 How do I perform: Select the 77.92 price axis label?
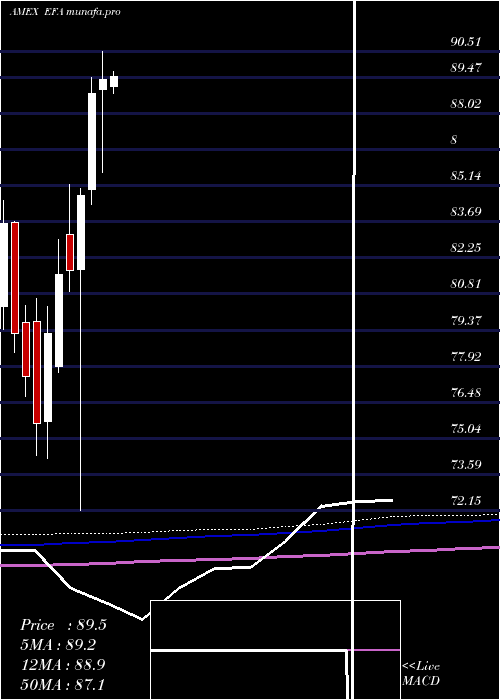click(x=466, y=356)
